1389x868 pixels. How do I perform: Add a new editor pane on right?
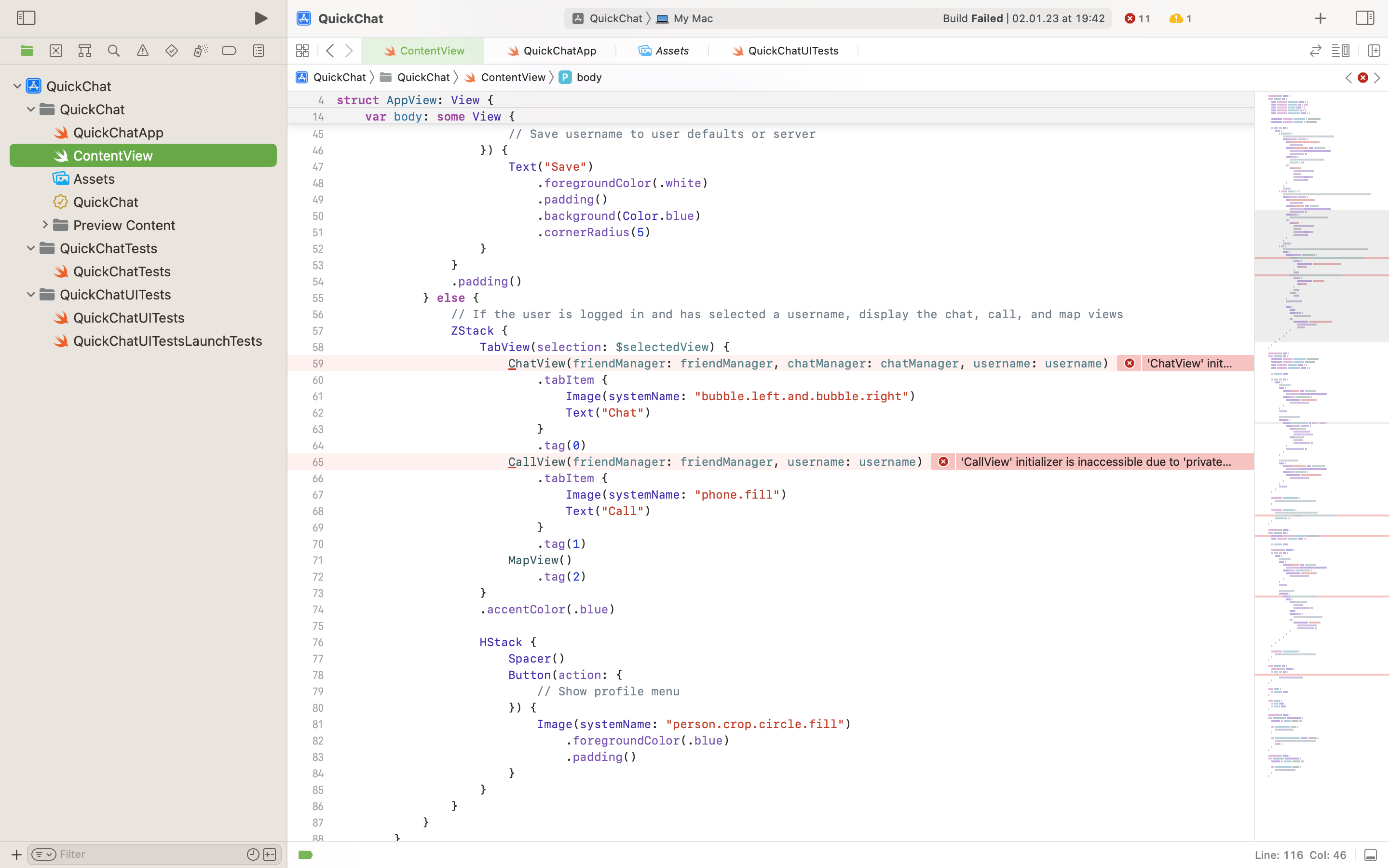[1374, 51]
